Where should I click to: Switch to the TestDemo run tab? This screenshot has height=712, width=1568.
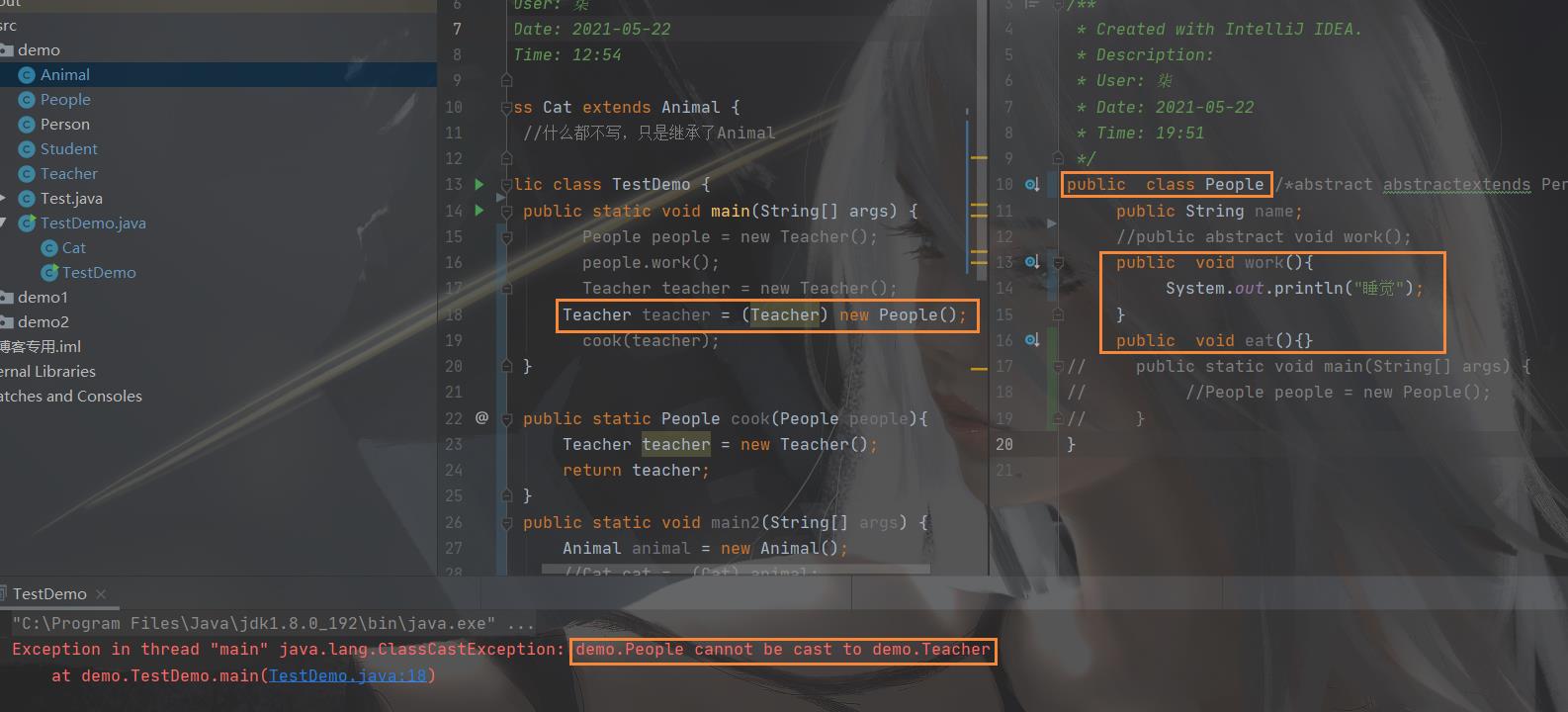49,594
